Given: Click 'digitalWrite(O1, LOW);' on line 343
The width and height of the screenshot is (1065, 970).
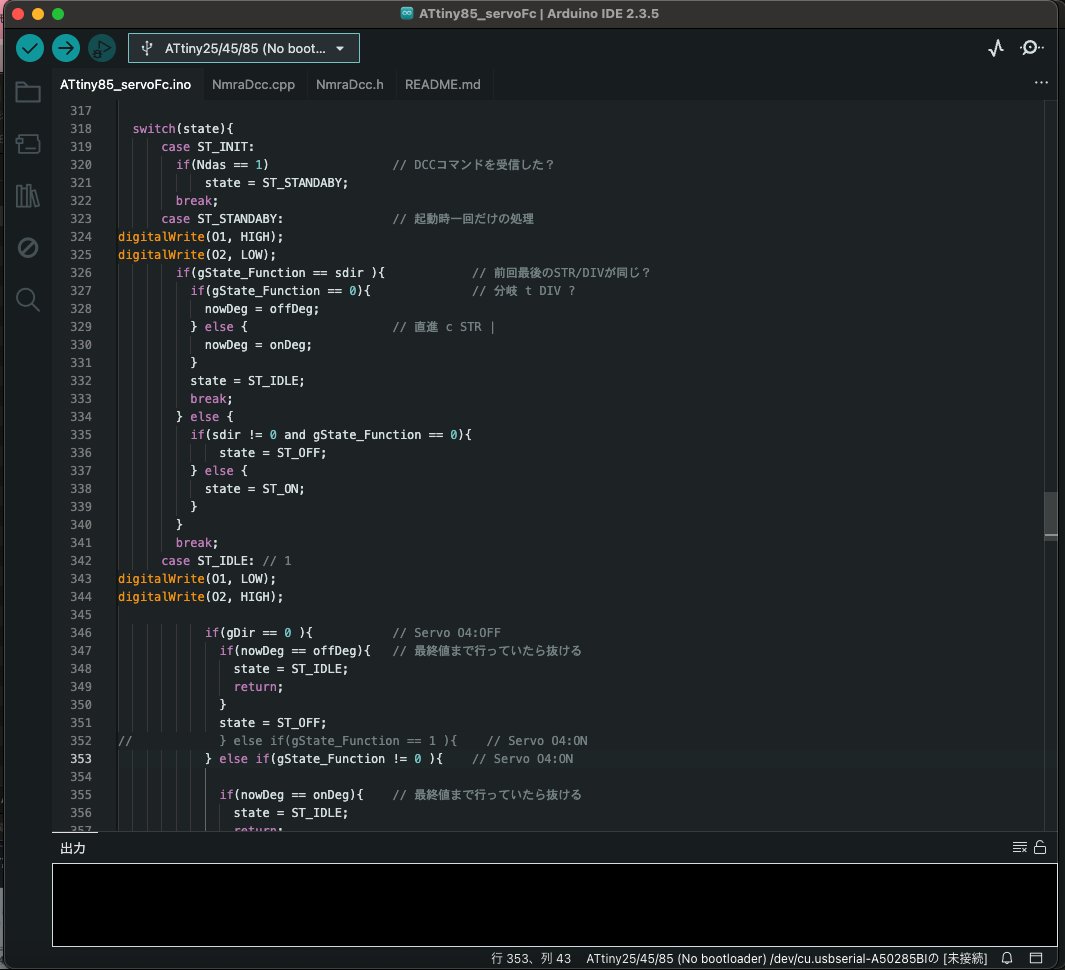Looking at the screenshot, I should 197,579.
